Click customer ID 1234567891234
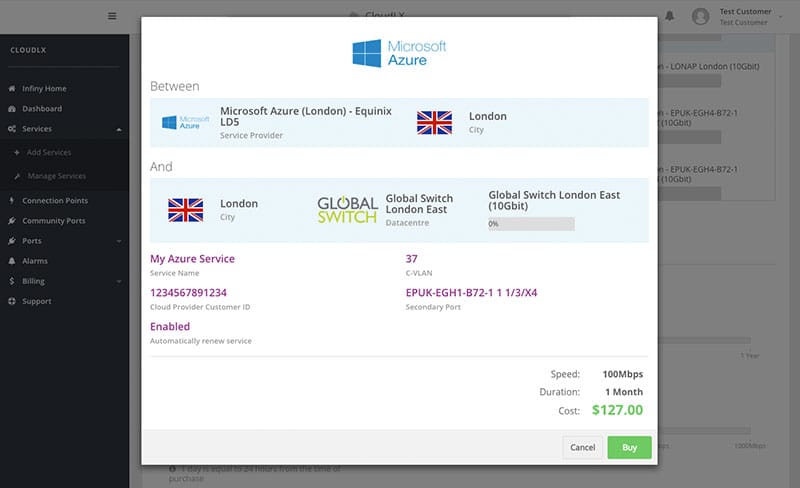This screenshot has height=488, width=800. point(188,292)
